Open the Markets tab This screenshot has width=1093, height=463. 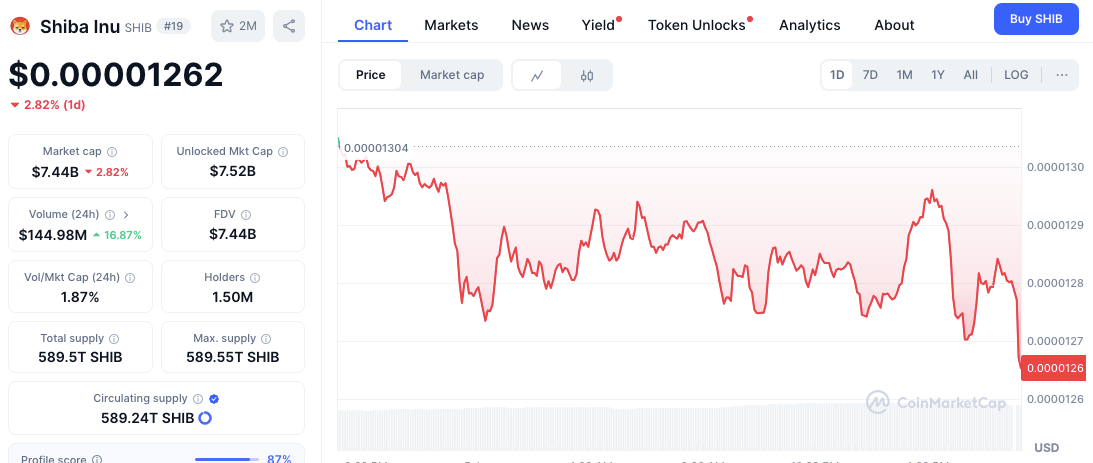pyautogui.click(x=451, y=25)
